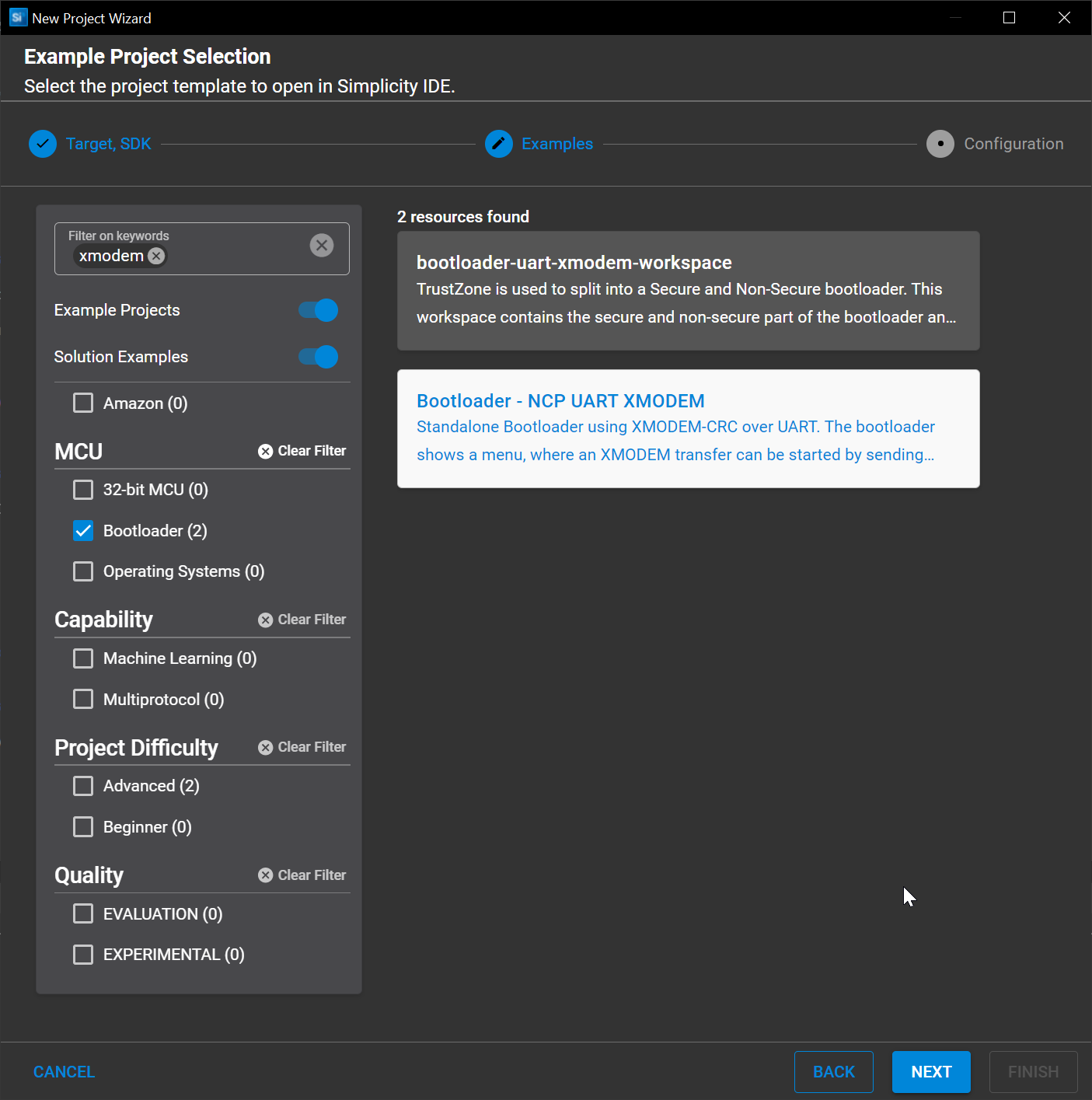
Task: Check the Machine Learning (0) checkbox
Action: 83,658
